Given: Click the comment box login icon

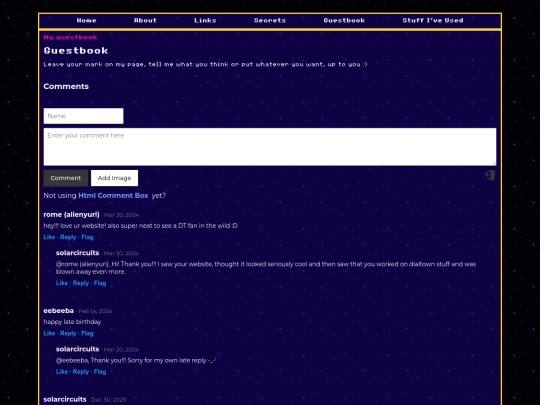Looking at the screenshot, I should tap(490, 175).
